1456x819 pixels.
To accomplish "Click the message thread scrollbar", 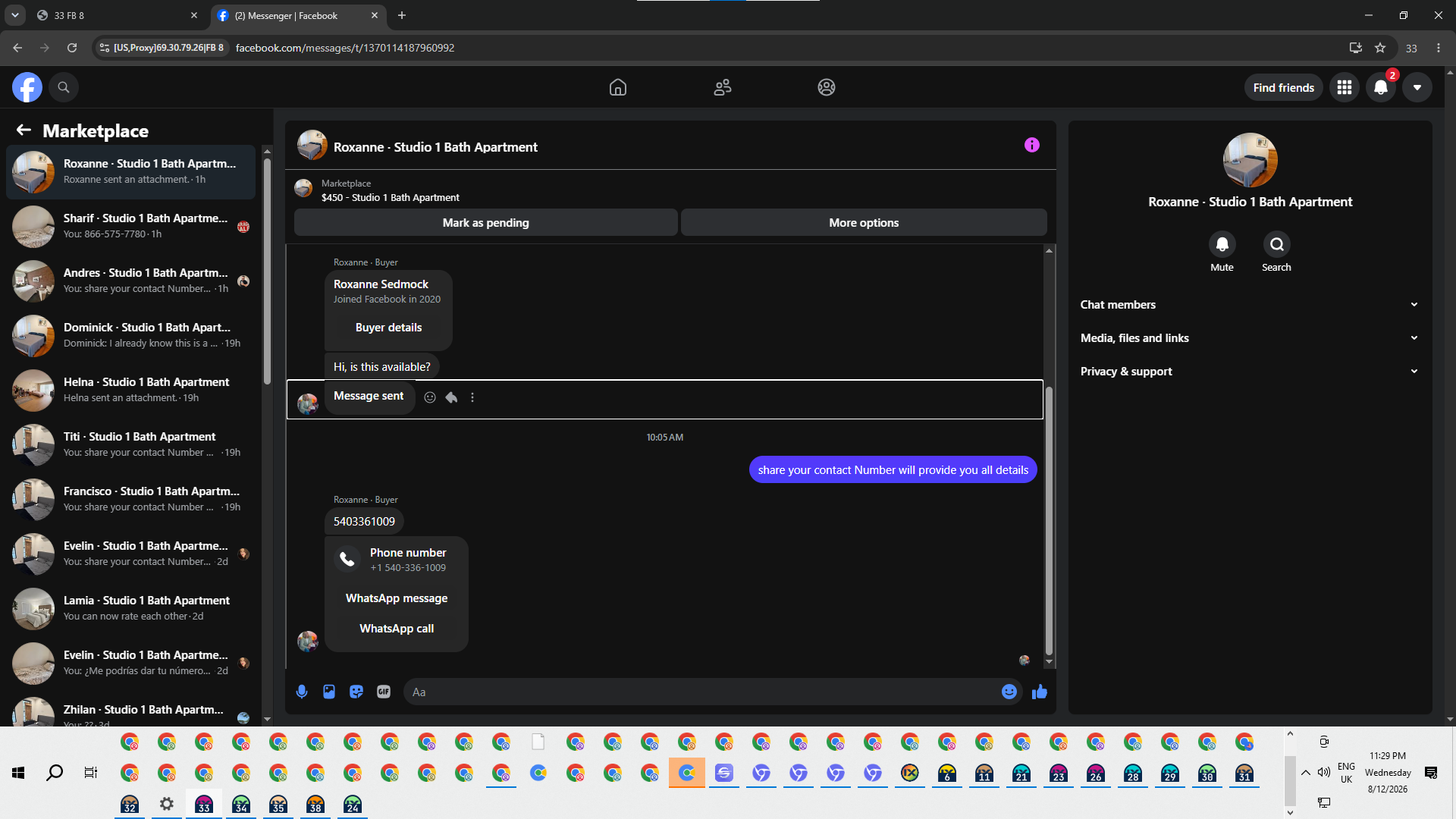I will coord(1049,520).
